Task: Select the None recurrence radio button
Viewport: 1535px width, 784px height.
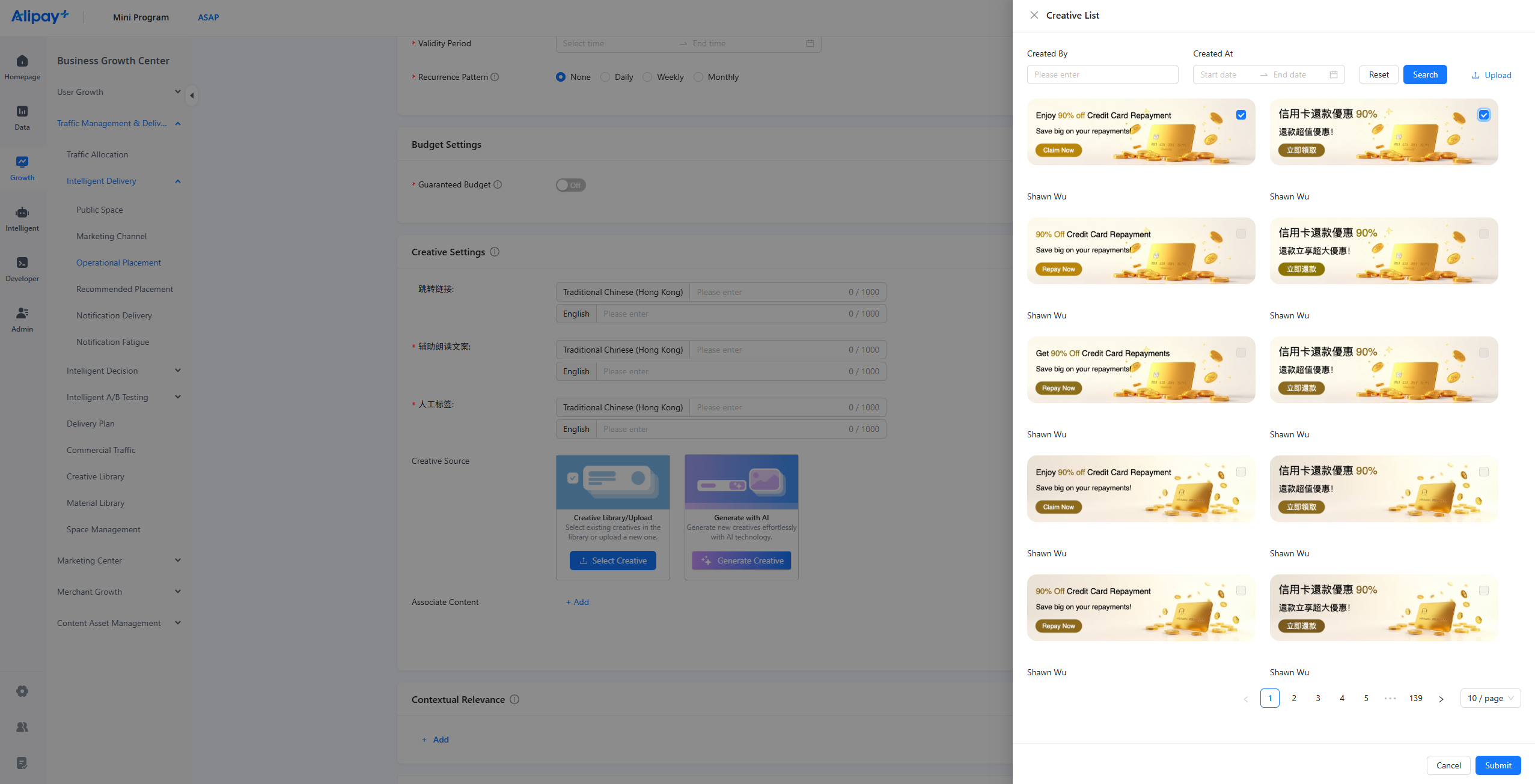Action: pyautogui.click(x=561, y=77)
